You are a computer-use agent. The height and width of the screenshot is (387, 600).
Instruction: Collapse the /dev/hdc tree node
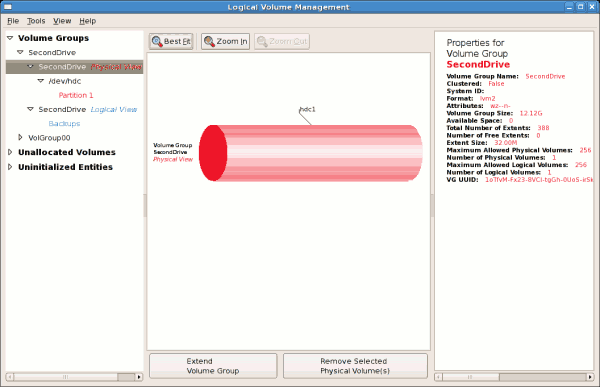[x=41, y=81]
